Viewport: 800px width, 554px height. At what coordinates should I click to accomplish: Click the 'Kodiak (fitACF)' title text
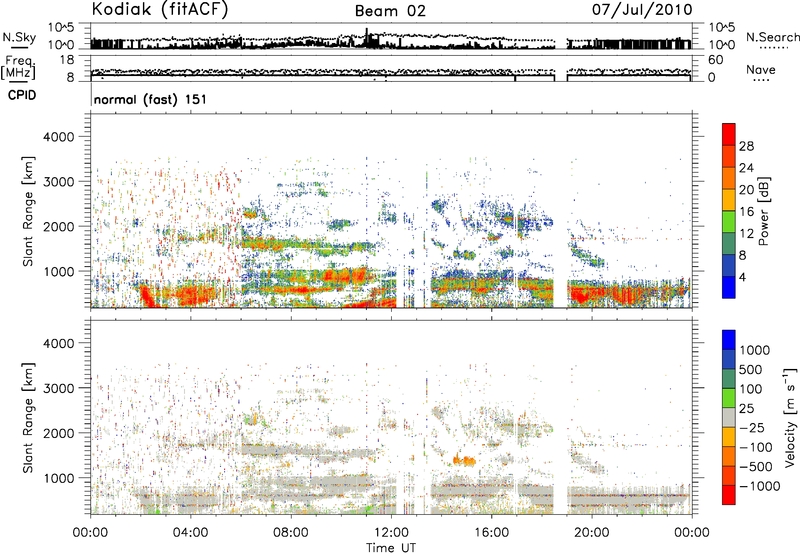click(160, 10)
